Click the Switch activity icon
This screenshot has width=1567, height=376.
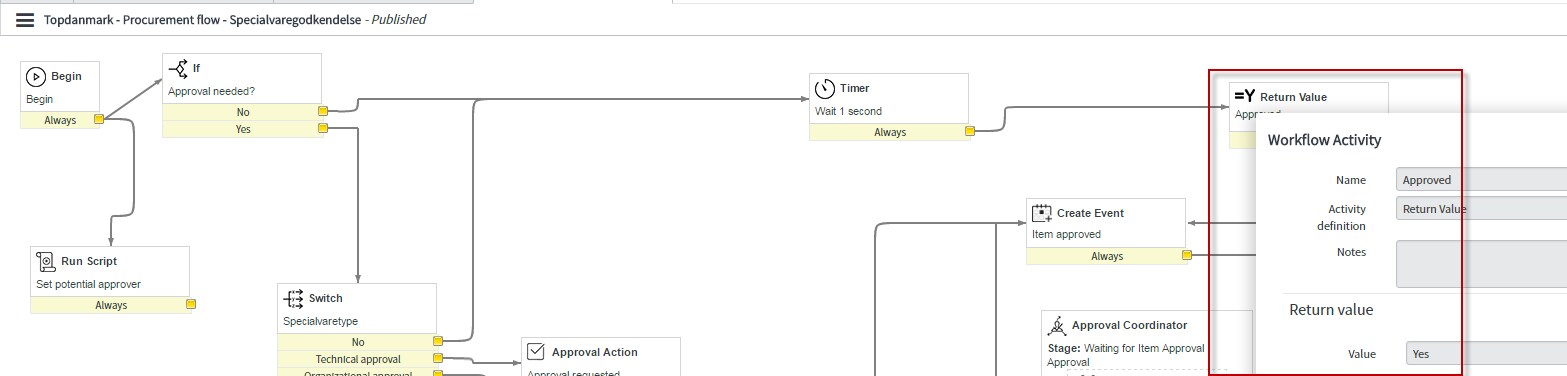[294, 298]
